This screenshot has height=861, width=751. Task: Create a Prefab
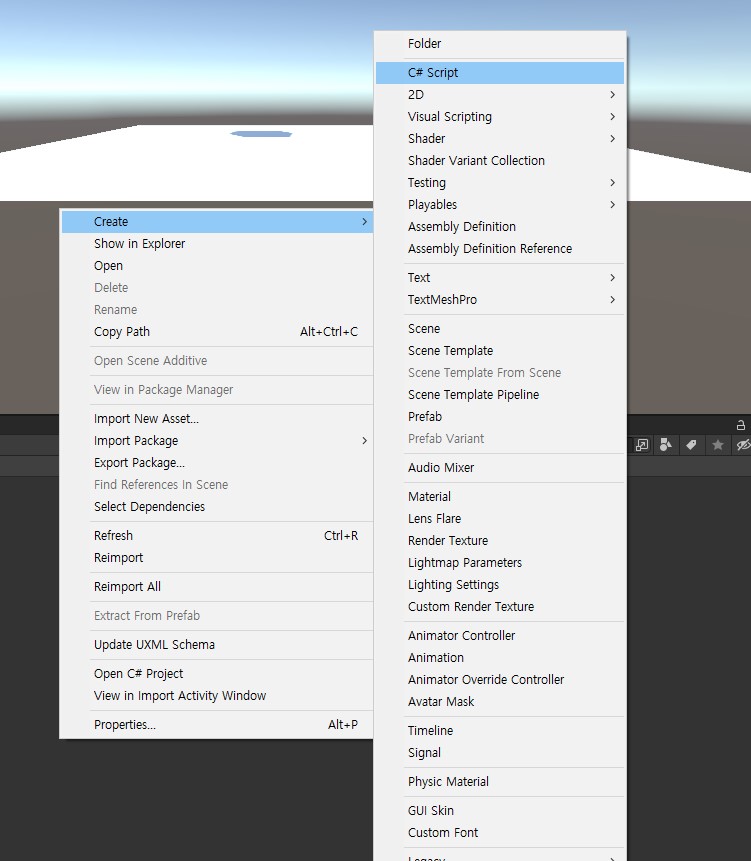point(500,417)
